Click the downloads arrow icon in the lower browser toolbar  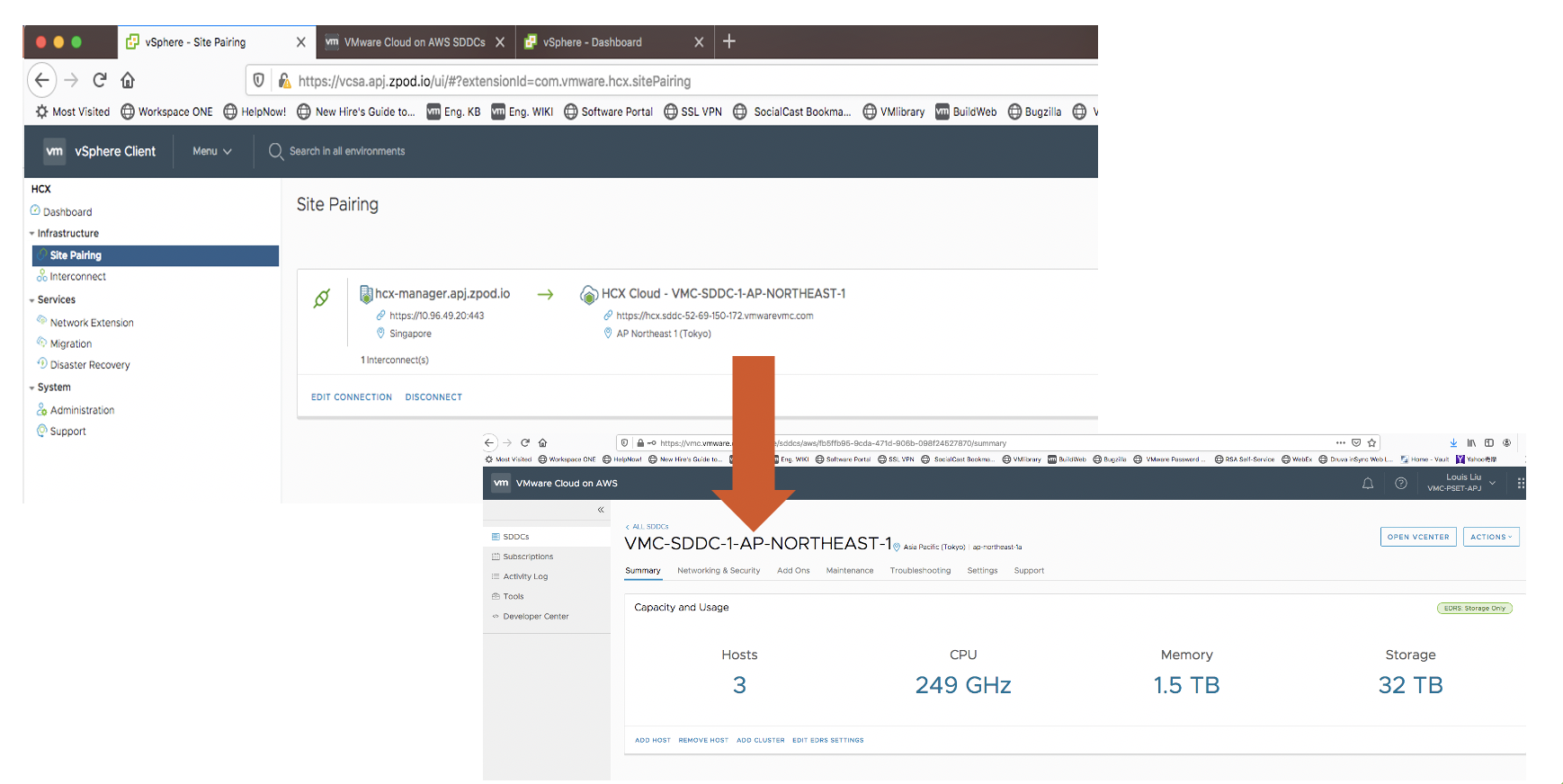pyautogui.click(x=1453, y=442)
